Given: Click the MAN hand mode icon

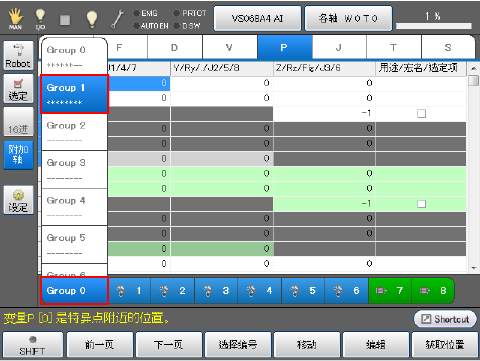Looking at the screenshot, I should [15, 19].
